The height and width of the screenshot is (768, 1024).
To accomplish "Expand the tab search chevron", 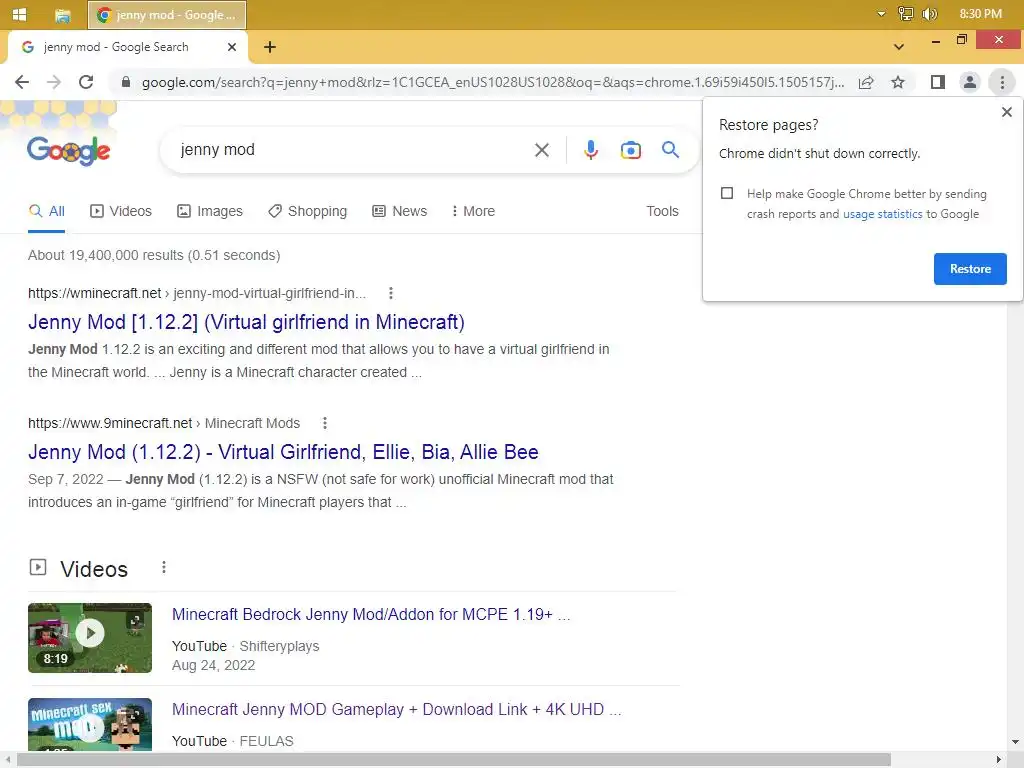I will click(x=899, y=47).
